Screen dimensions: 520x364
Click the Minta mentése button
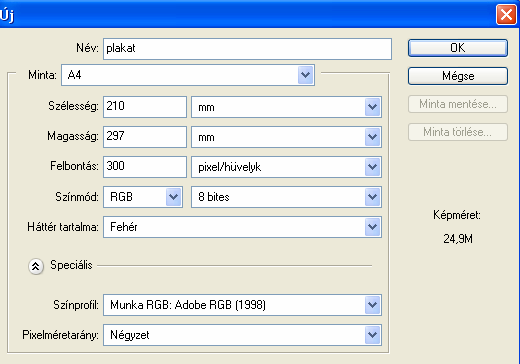[458, 104]
